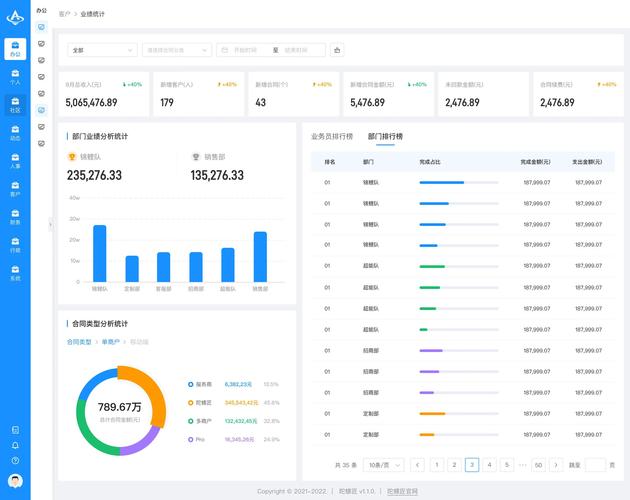
Task: Select the 社区 icon in the sidebar
Action: click(15, 105)
